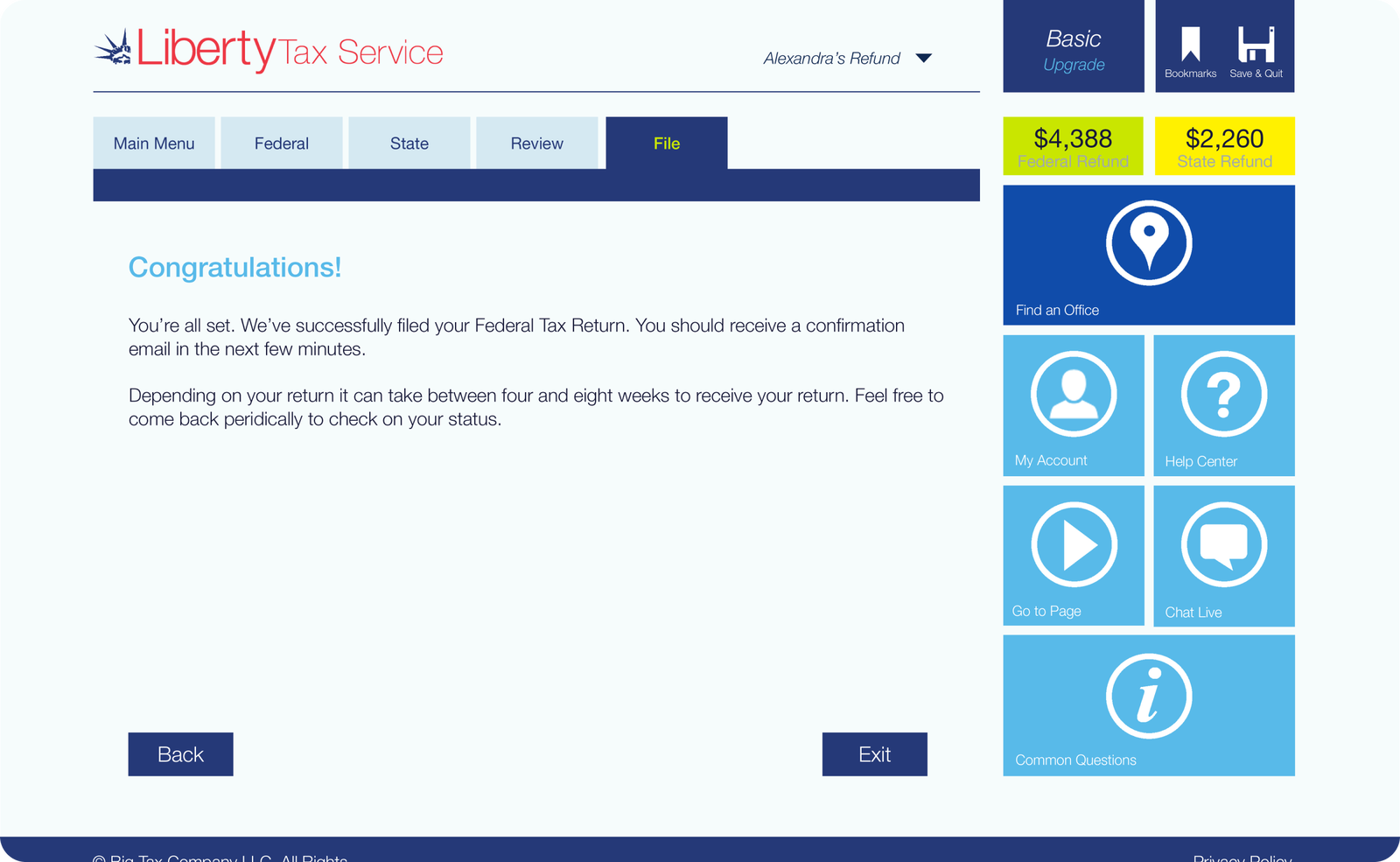Select the File tab
The width and height of the screenshot is (1400, 862).
(667, 143)
